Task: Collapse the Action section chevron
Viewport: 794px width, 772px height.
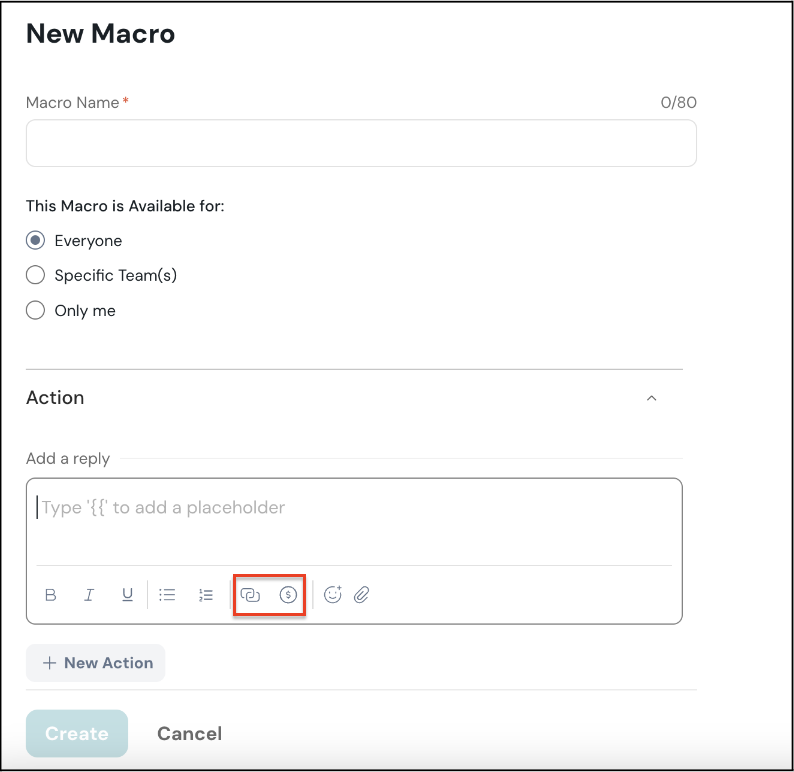Action: pyautogui.click(x=652, y=398)
